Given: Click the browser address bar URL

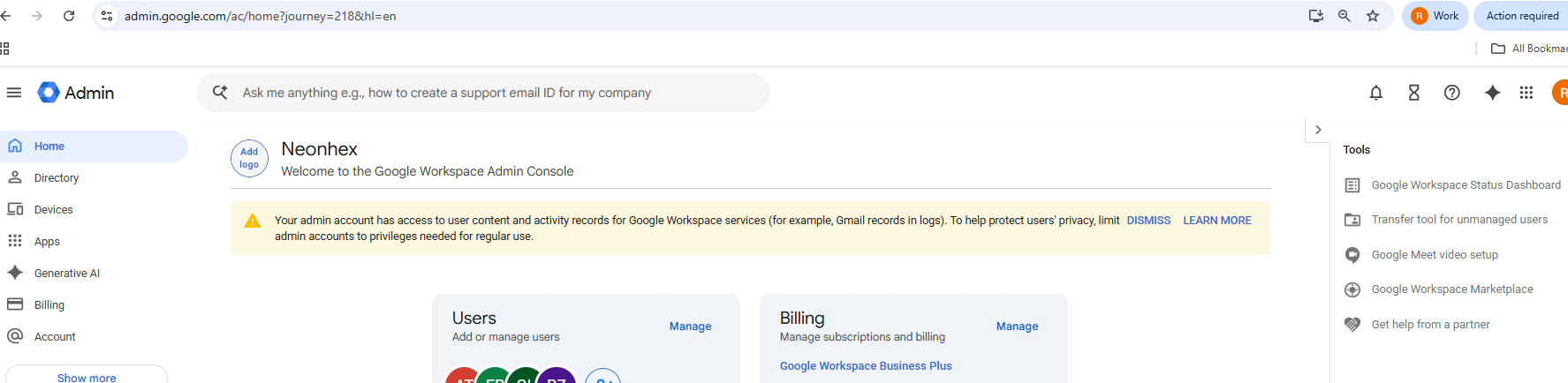Looking at the screenshot, I should pos(260,16).
